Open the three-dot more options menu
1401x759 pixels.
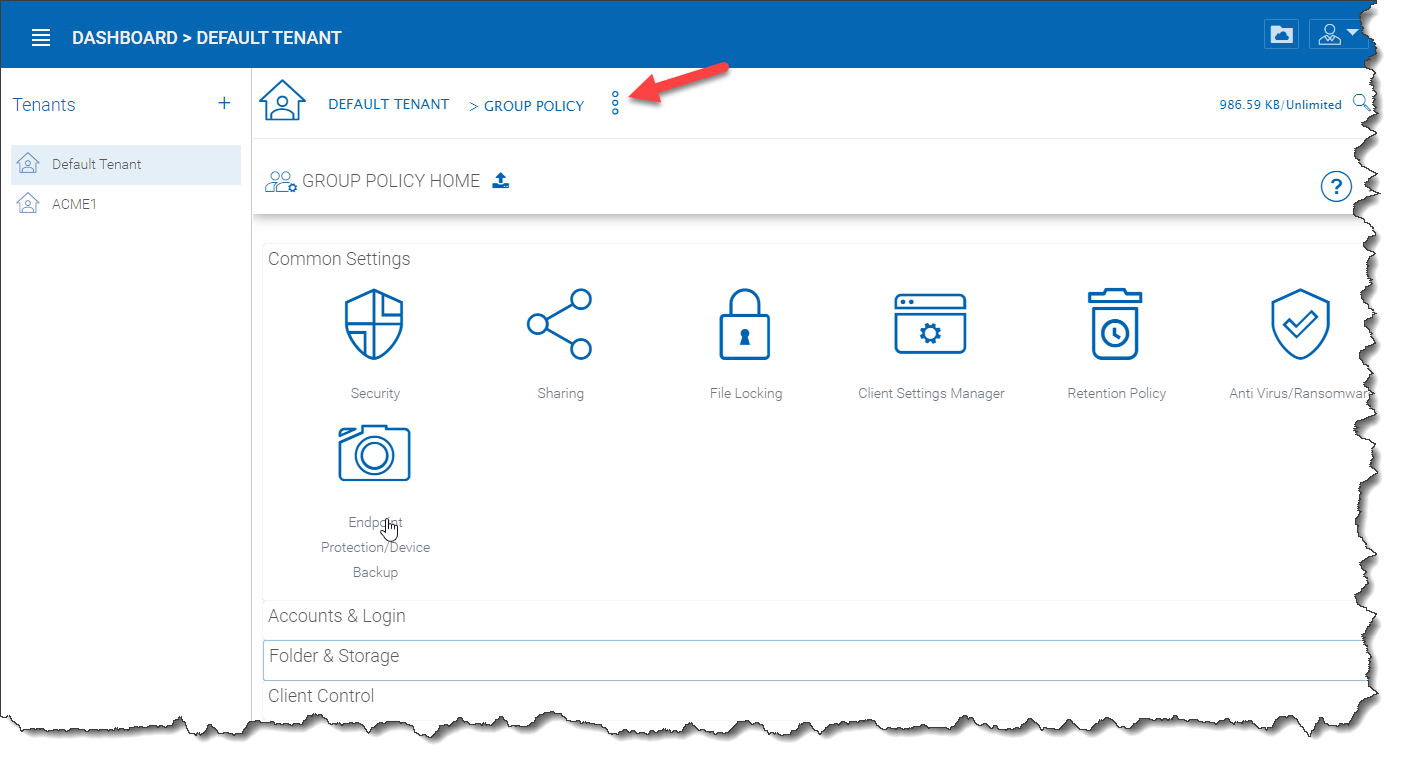[x=615, y=103]
